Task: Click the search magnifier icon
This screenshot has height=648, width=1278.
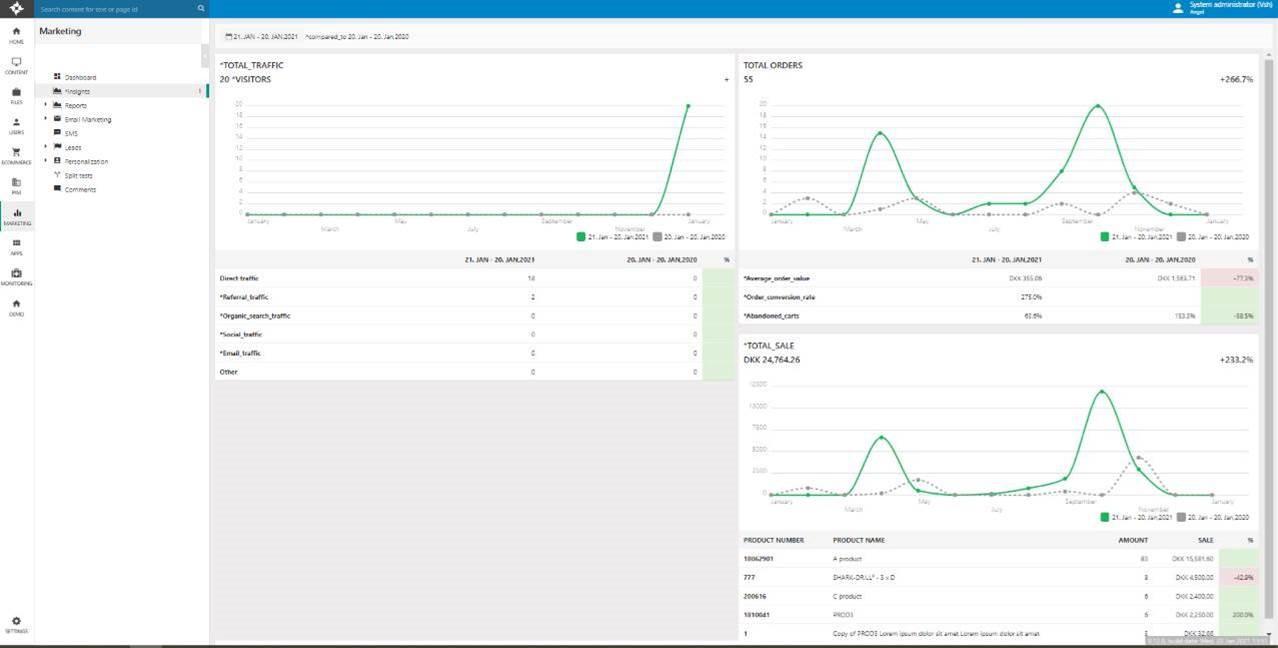Action: 201,9
